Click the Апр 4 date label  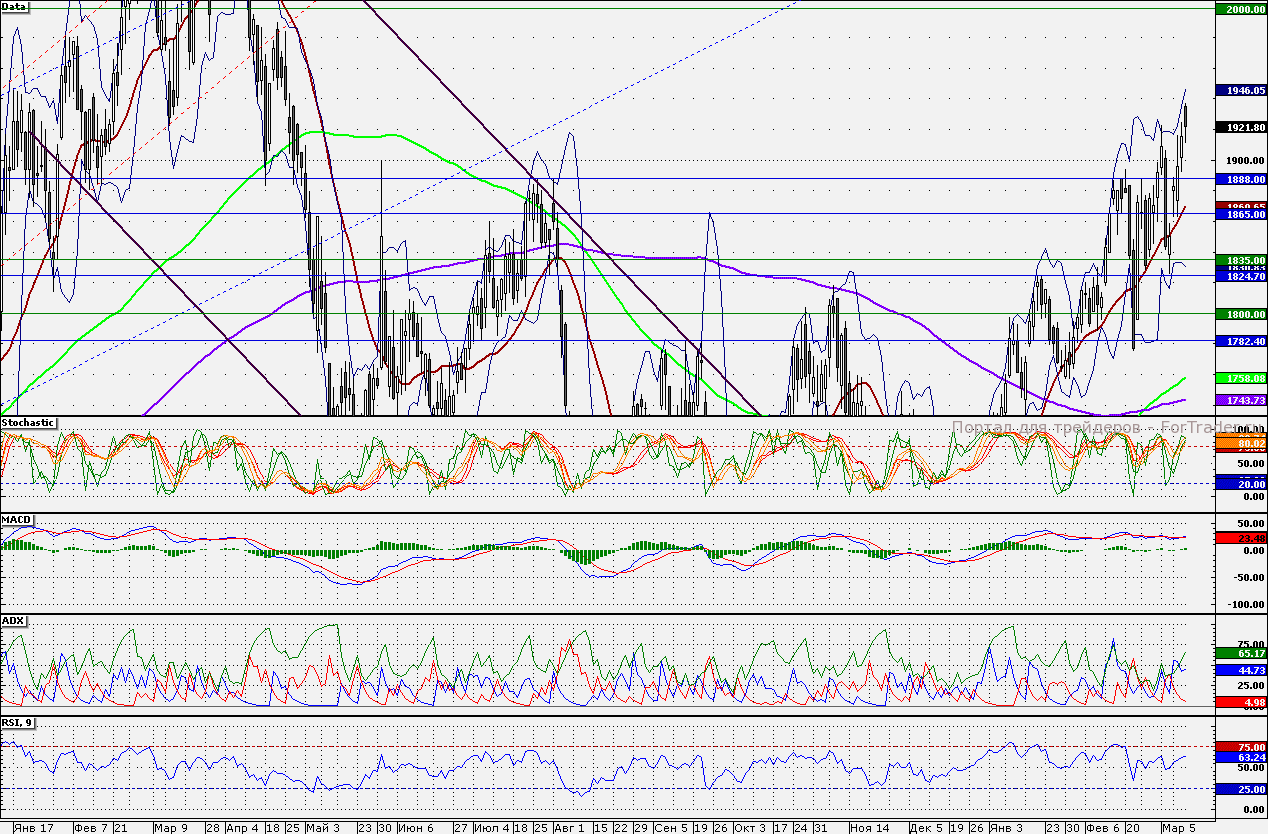[242, 828]
